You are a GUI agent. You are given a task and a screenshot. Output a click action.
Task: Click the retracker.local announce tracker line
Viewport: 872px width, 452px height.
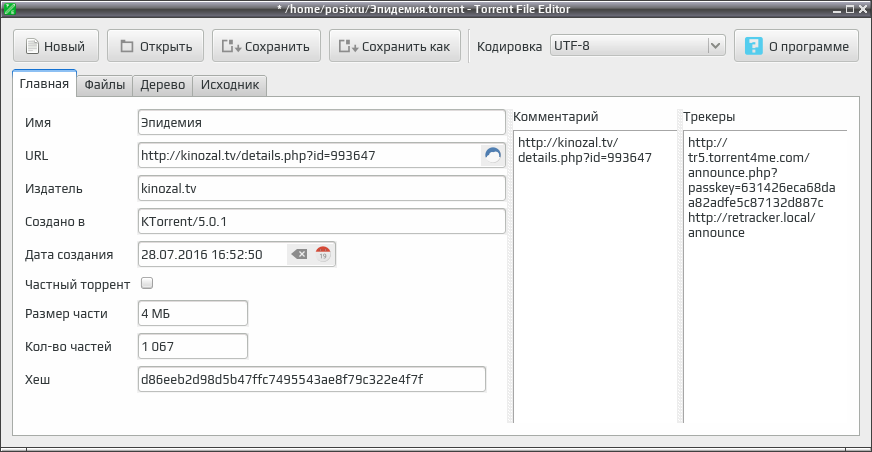click(x=751, y=225)
